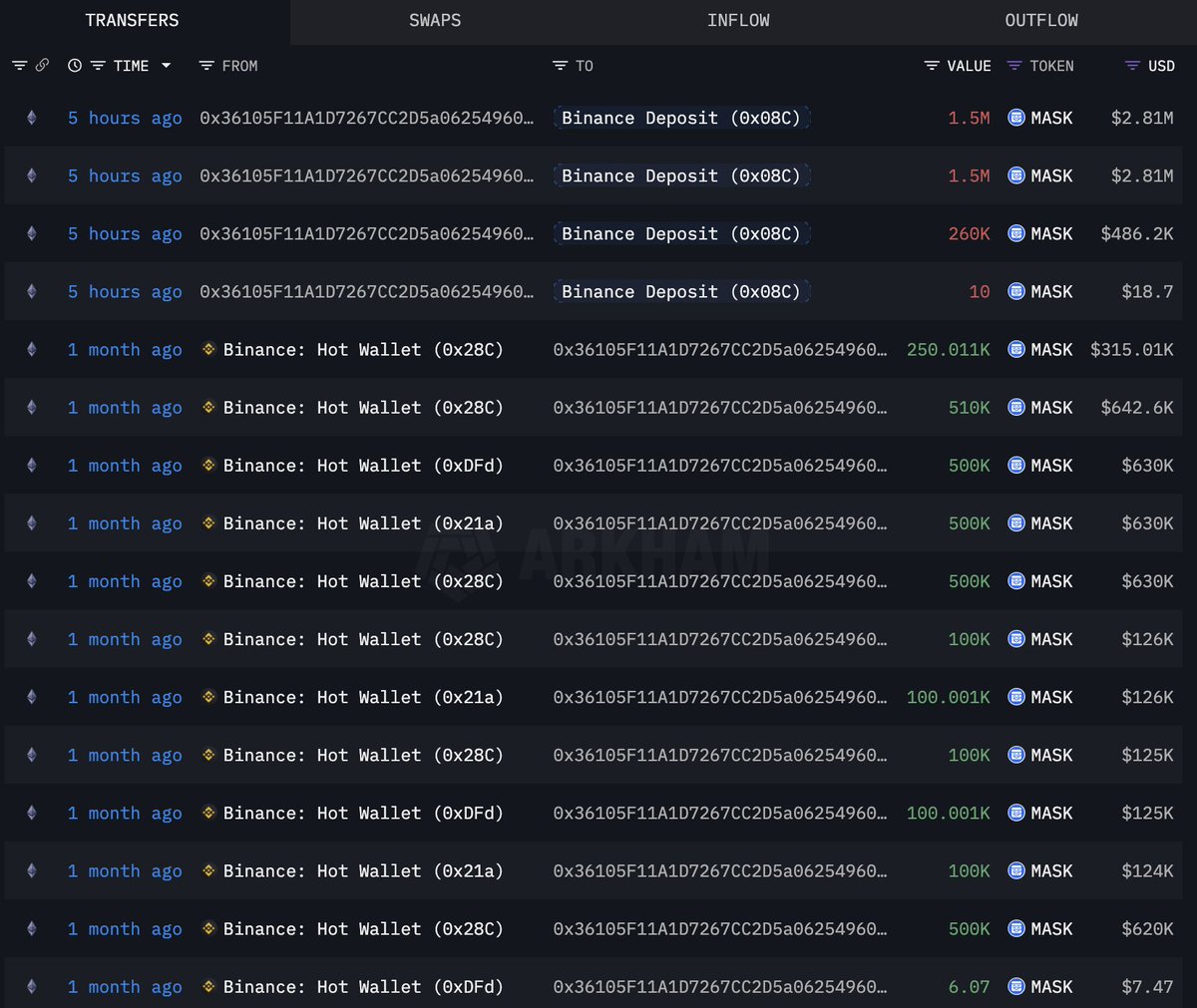1197x1008 pixels.
Task: Open the FROM column filter
Action: click(x=206, y=66)
